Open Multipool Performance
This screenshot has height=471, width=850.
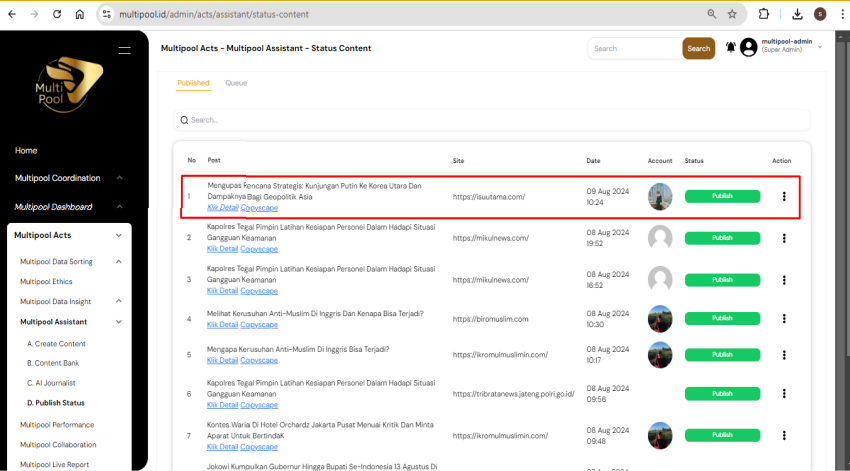coord(57,425)
